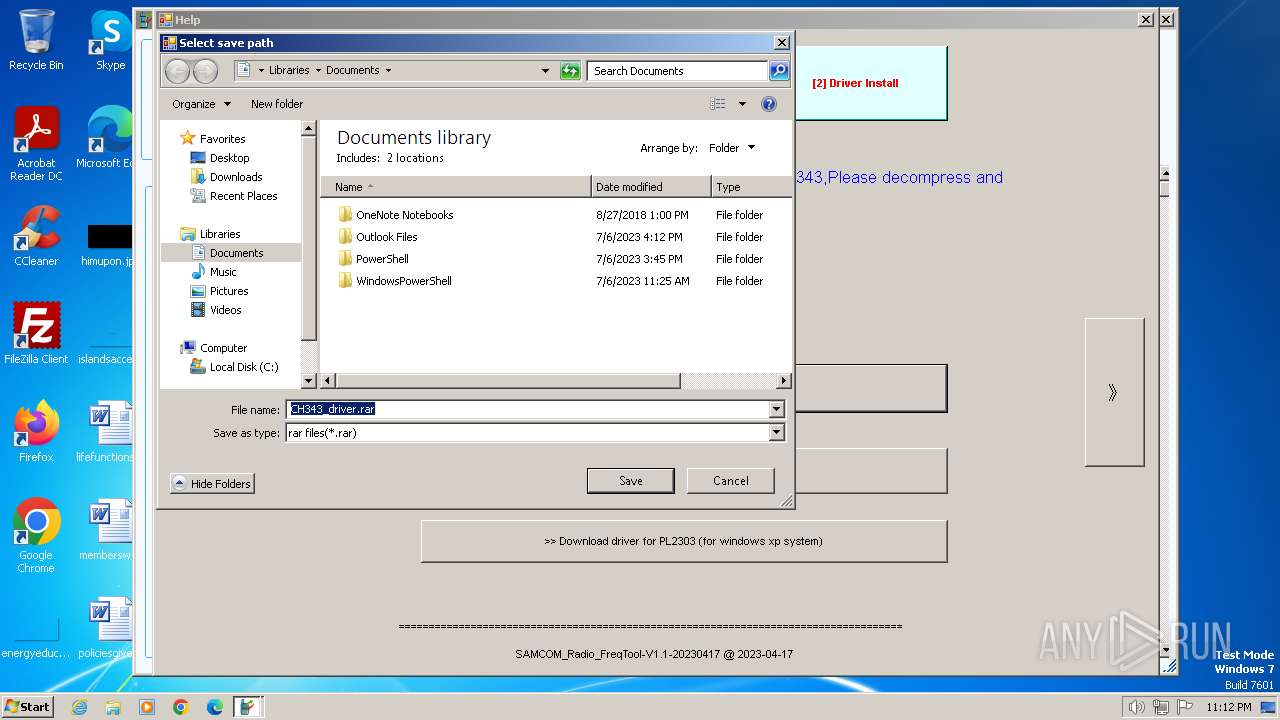Image resolution: width=1280 pixels, height=720 pixels.
Task: Click volume icon in system tray
Action: [x=1137, y=707]
